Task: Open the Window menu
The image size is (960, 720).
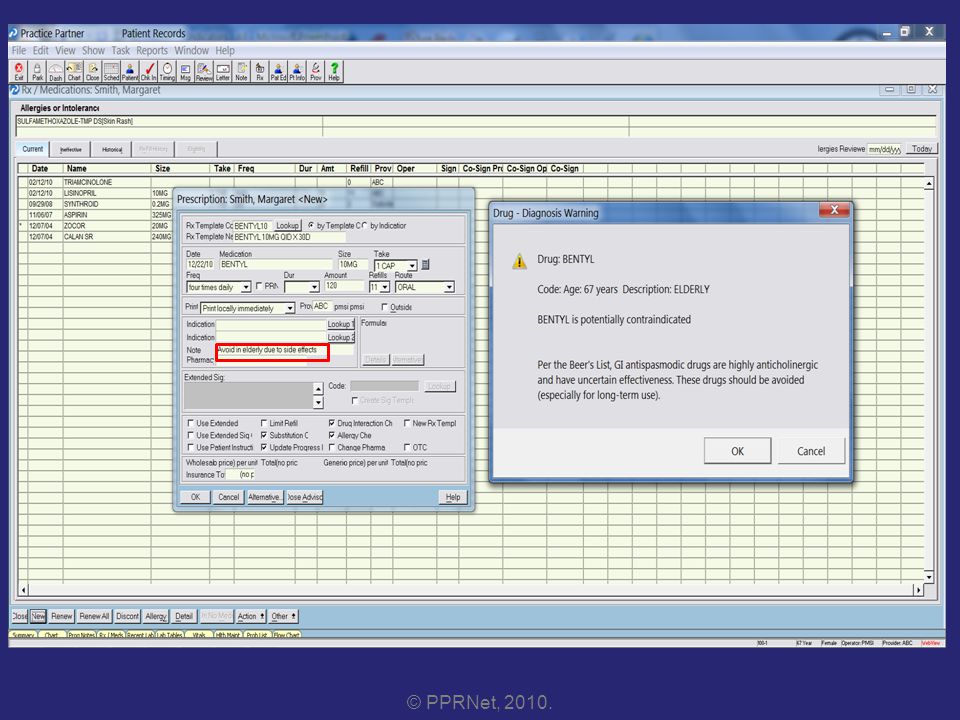Action: (x=192, y=50)
